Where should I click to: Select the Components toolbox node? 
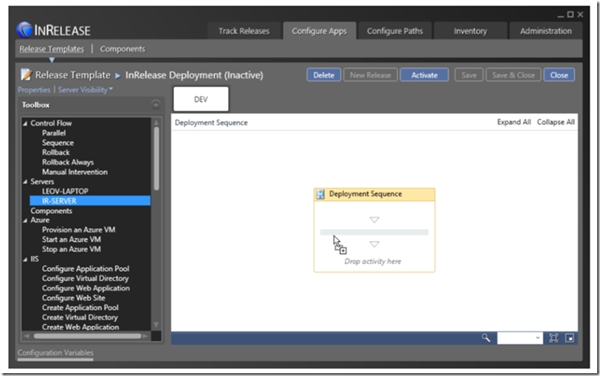(51, 211)
